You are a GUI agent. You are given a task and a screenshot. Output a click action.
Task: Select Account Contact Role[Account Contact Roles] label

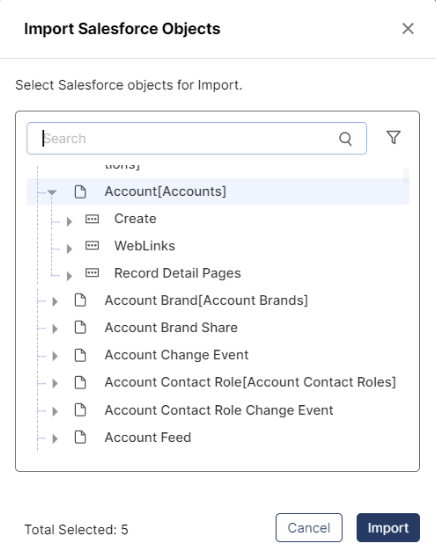coord(250,382)
